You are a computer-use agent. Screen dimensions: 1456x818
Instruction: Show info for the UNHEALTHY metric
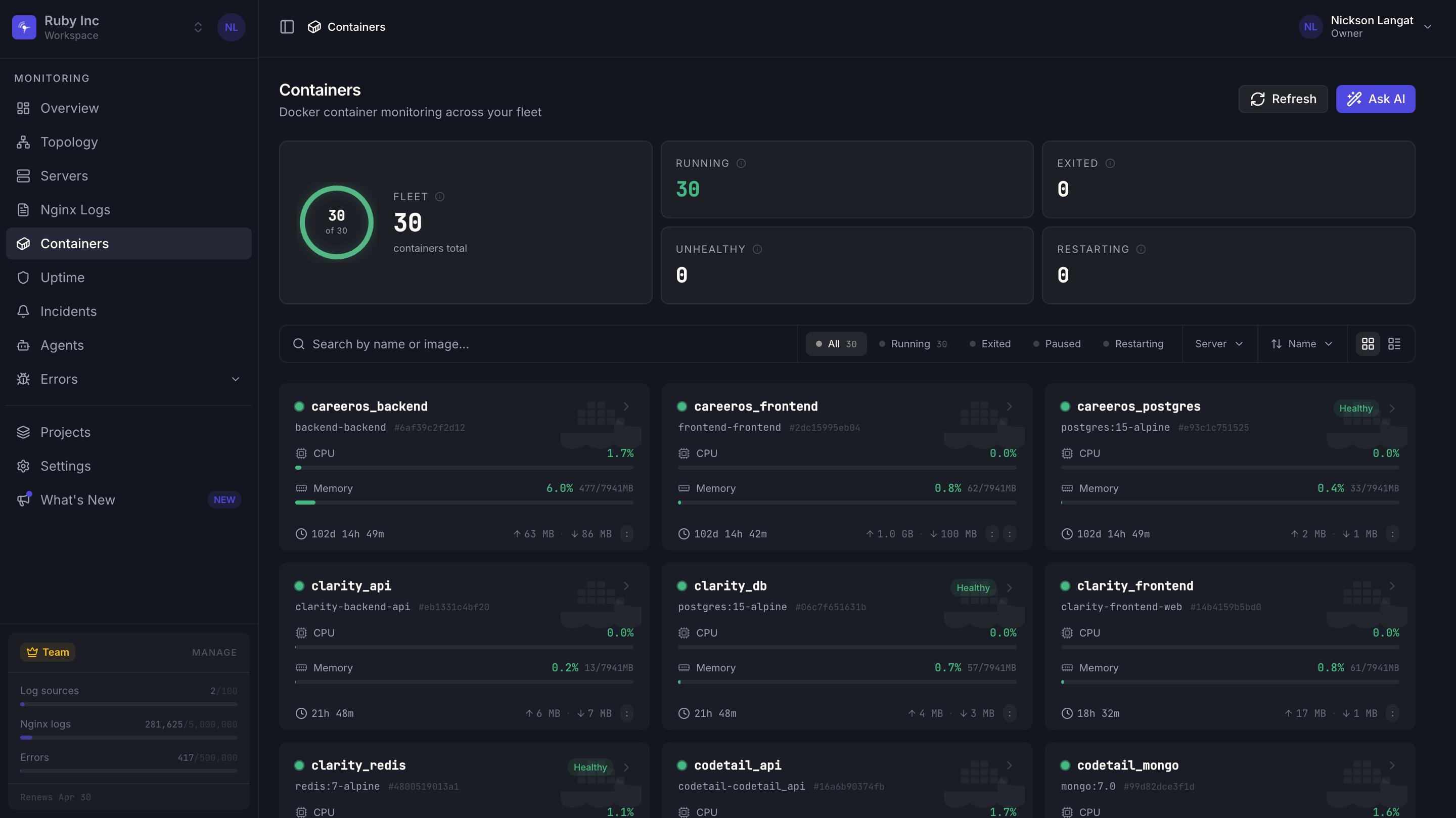click(757, 249)
